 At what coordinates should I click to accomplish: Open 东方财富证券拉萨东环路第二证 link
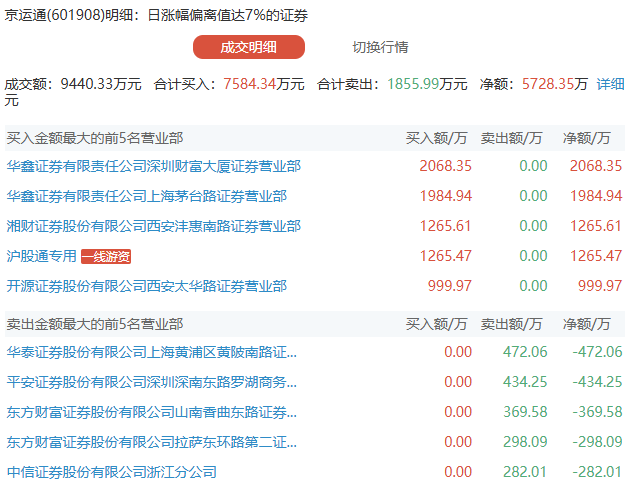pos(151,442)
